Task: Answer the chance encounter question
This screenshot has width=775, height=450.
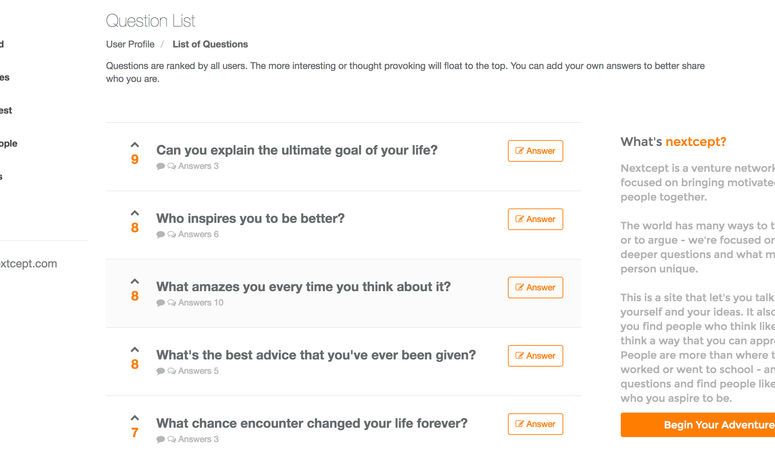Action: 535,424
